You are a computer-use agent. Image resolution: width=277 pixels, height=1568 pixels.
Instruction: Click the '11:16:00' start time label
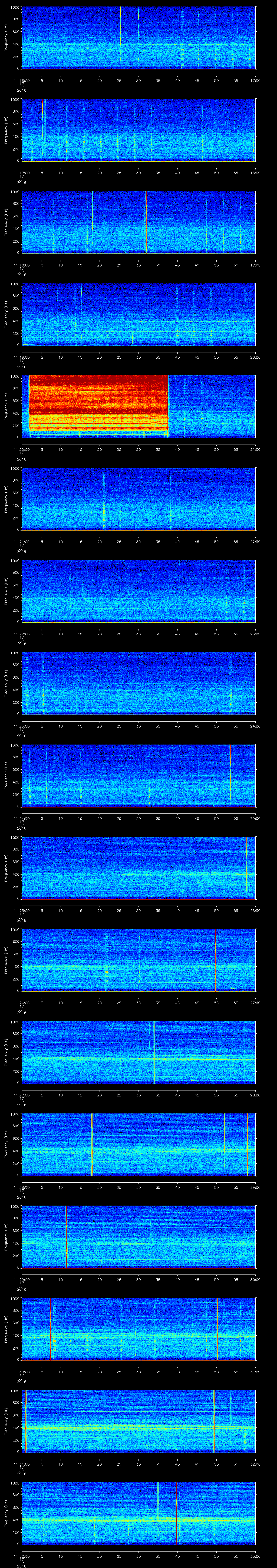coord(21,80)
